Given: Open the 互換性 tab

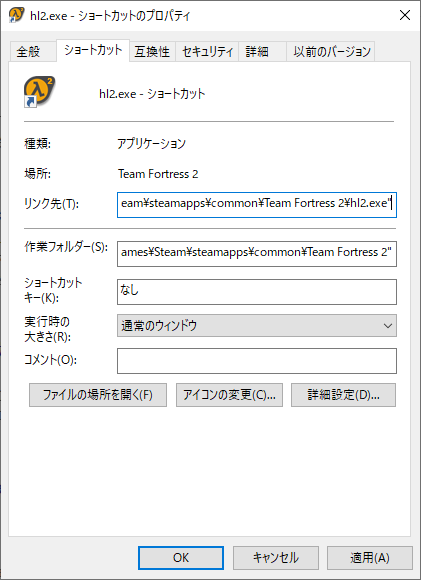Looking at the screenshot, I should [152, 51].
